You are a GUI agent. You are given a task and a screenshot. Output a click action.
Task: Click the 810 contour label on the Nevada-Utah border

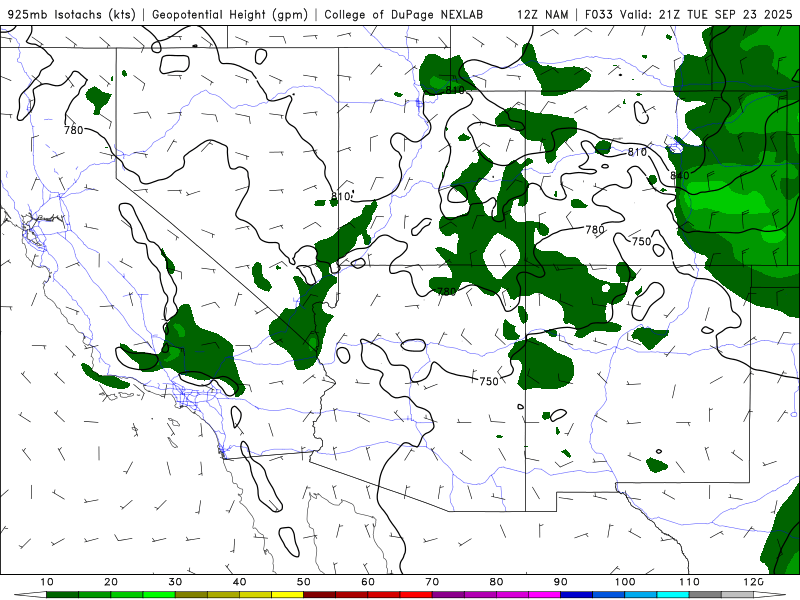[x=340, y=196]
